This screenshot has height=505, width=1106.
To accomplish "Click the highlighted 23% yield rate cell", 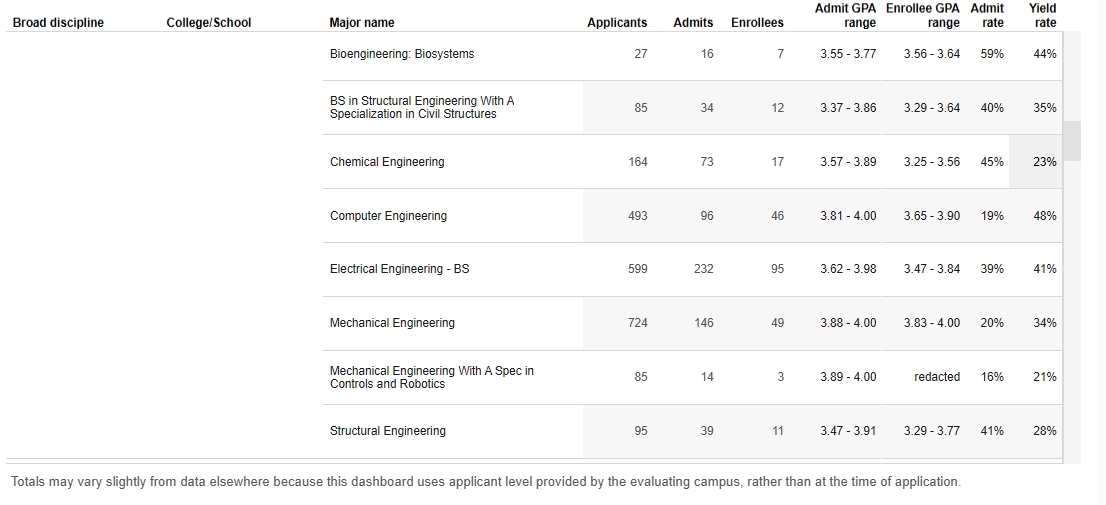I will (1044, 162).
